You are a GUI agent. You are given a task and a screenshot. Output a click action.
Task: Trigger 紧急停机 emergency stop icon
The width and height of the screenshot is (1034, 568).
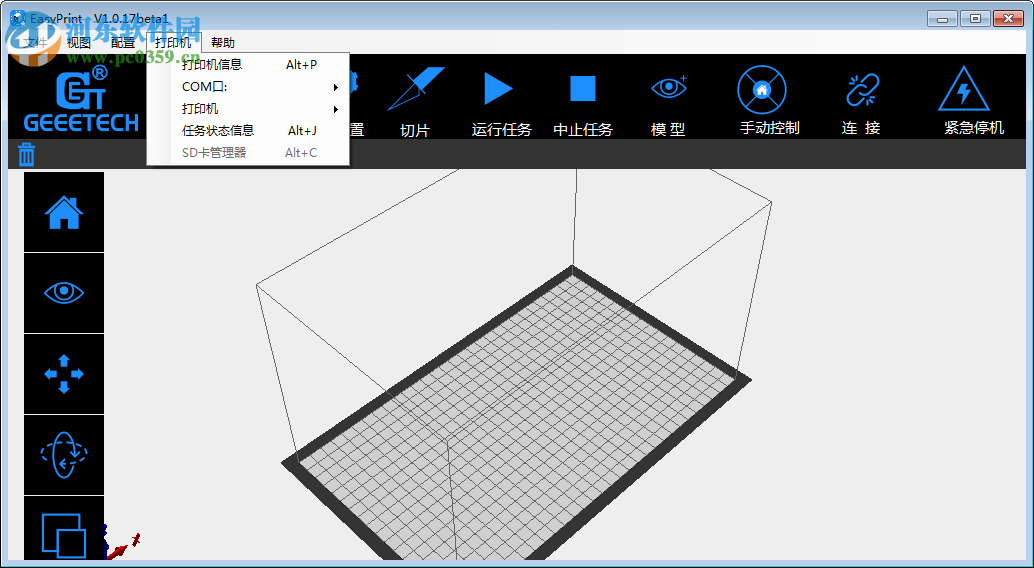963,89
